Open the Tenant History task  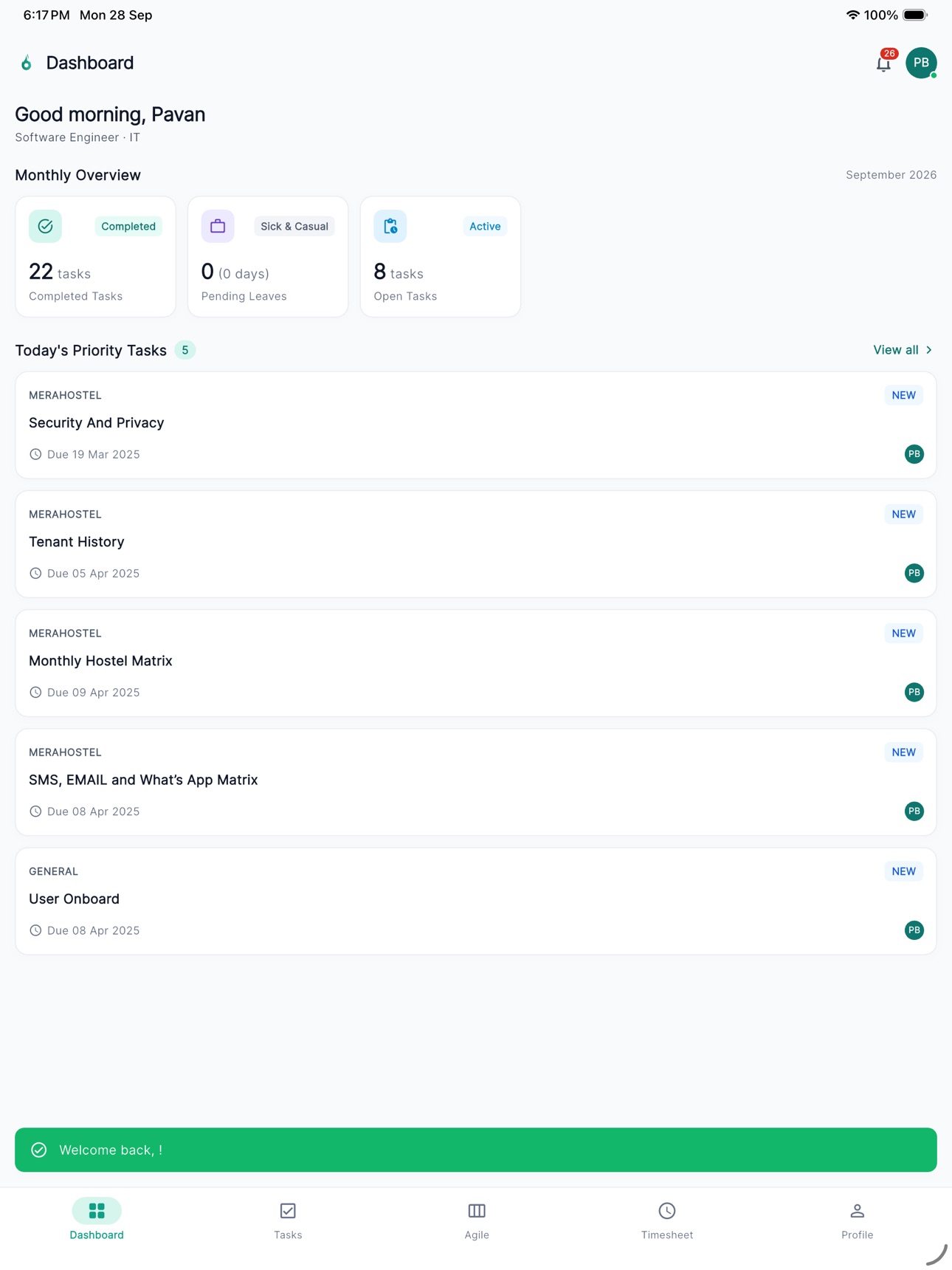[476, 544]
